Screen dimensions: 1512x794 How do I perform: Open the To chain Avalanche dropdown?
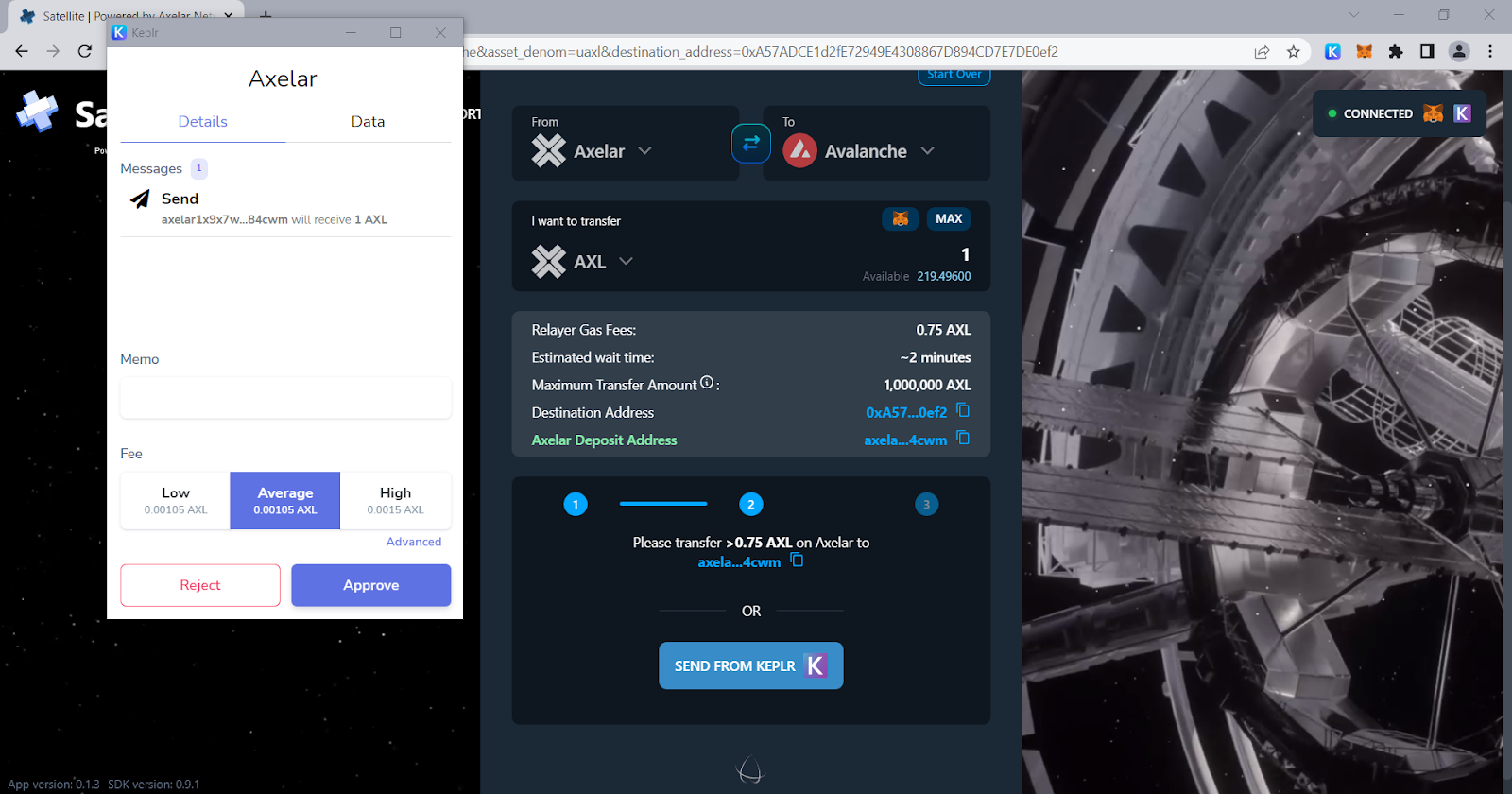click(859, 150)
